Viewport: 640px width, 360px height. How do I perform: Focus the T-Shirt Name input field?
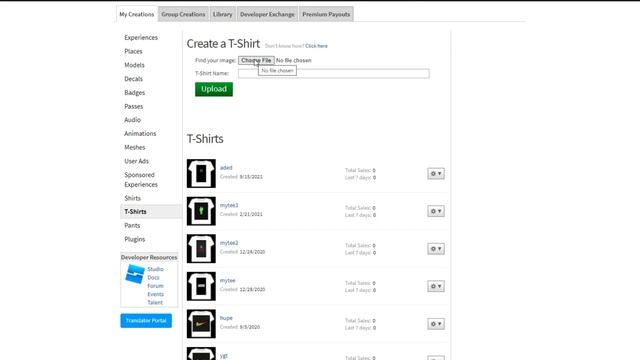pyautogui.click(x=333, y=73)
